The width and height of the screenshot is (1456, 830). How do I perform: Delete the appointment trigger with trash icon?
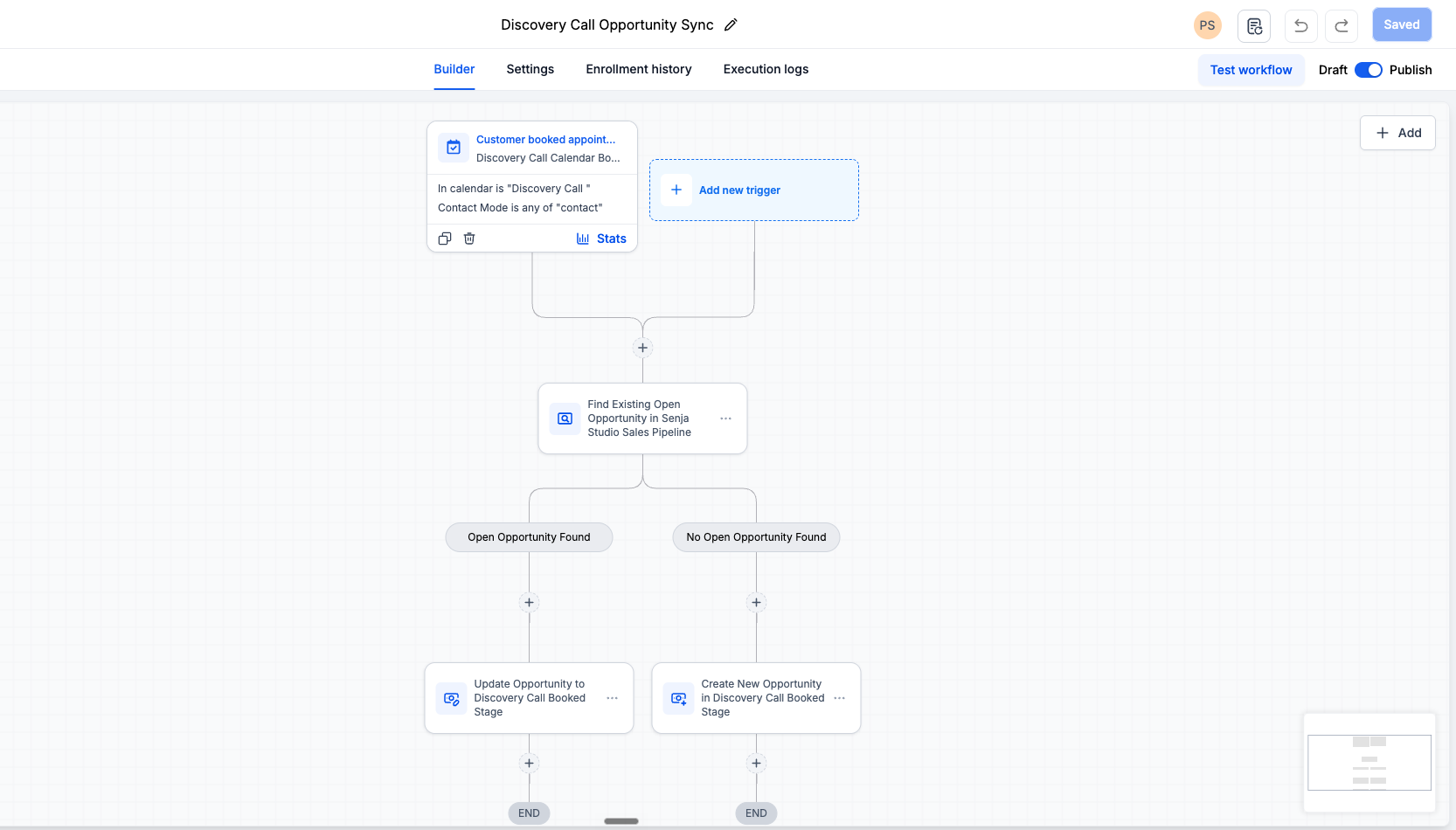click(469, 239)
